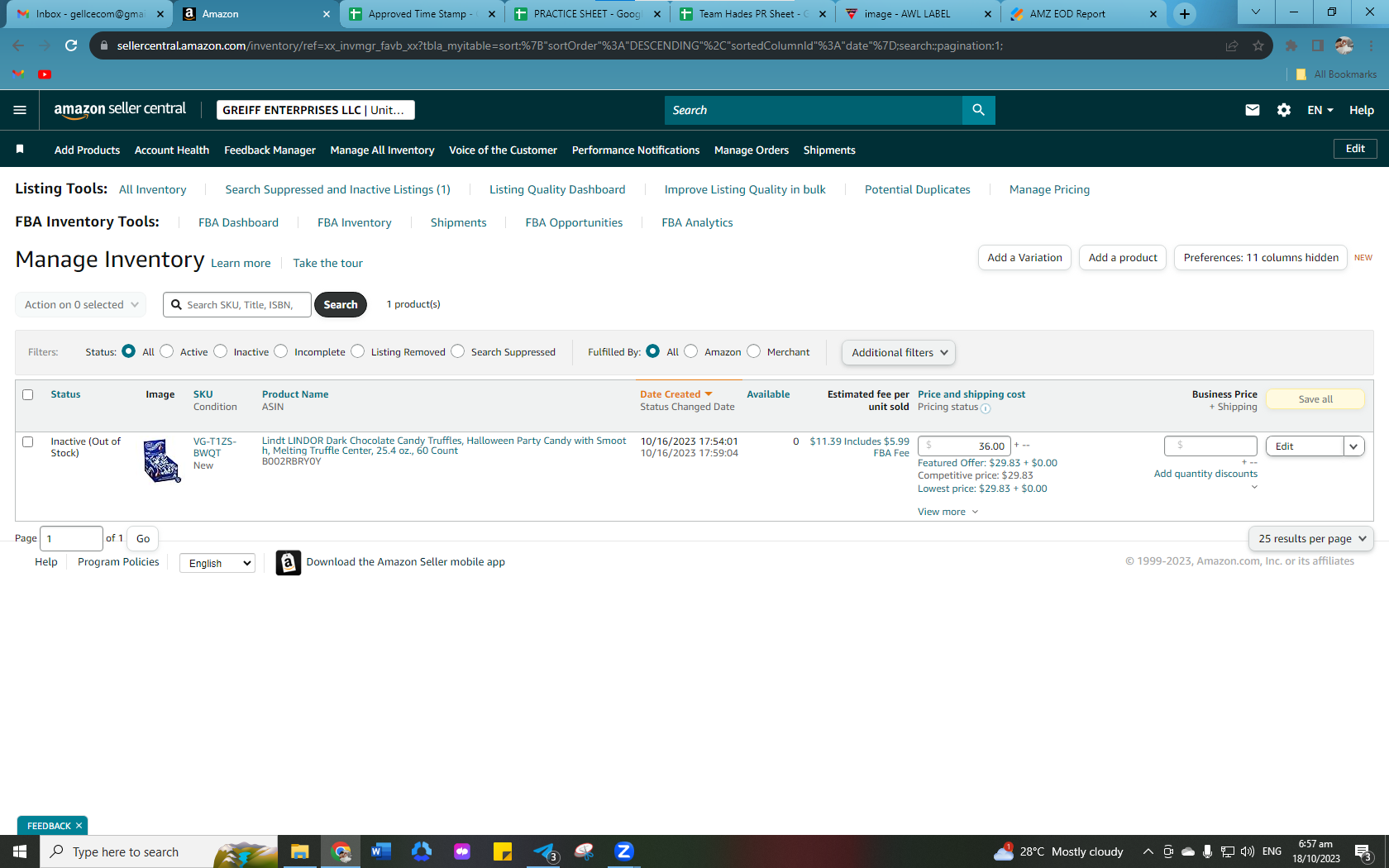This screenshot has height=868, width=1389.
Task: Expand the Additional filters dropdown
Action: click(x=899, y=352)
